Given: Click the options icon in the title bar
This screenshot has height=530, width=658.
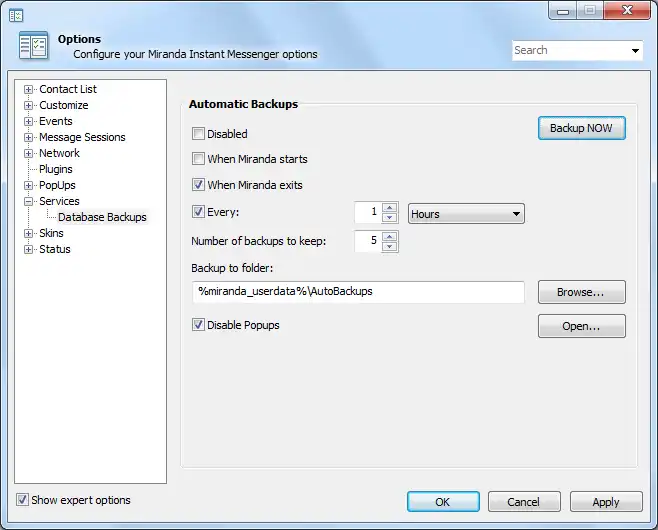Looking at the screenshot, I should (16, 16).
